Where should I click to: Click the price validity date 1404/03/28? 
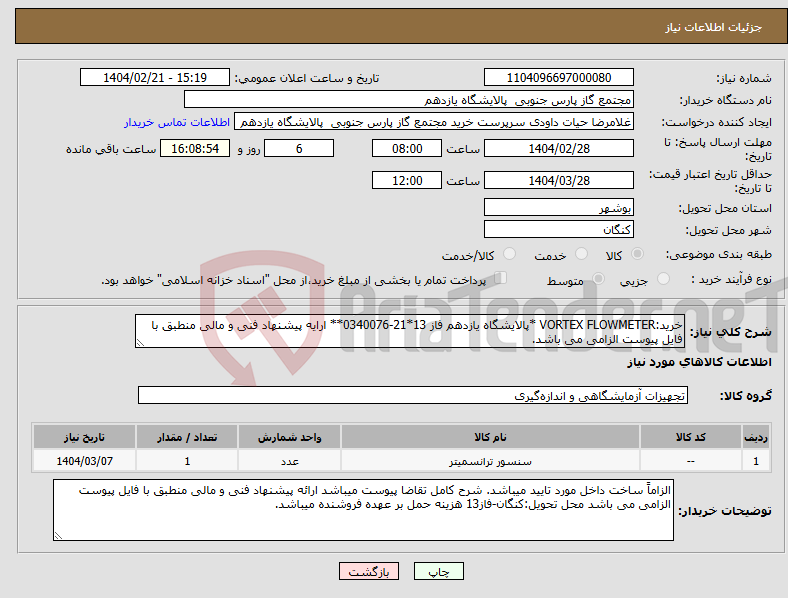[x=558, y=180]
